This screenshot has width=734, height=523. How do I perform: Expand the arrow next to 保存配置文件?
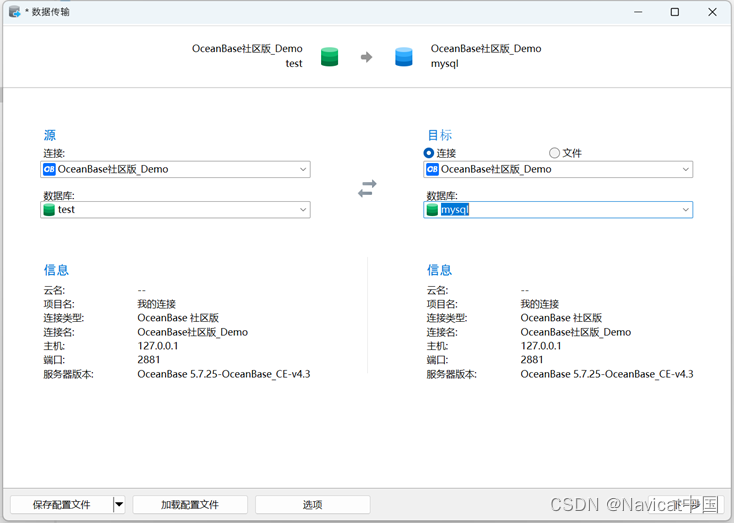click(x=119, y=504)
